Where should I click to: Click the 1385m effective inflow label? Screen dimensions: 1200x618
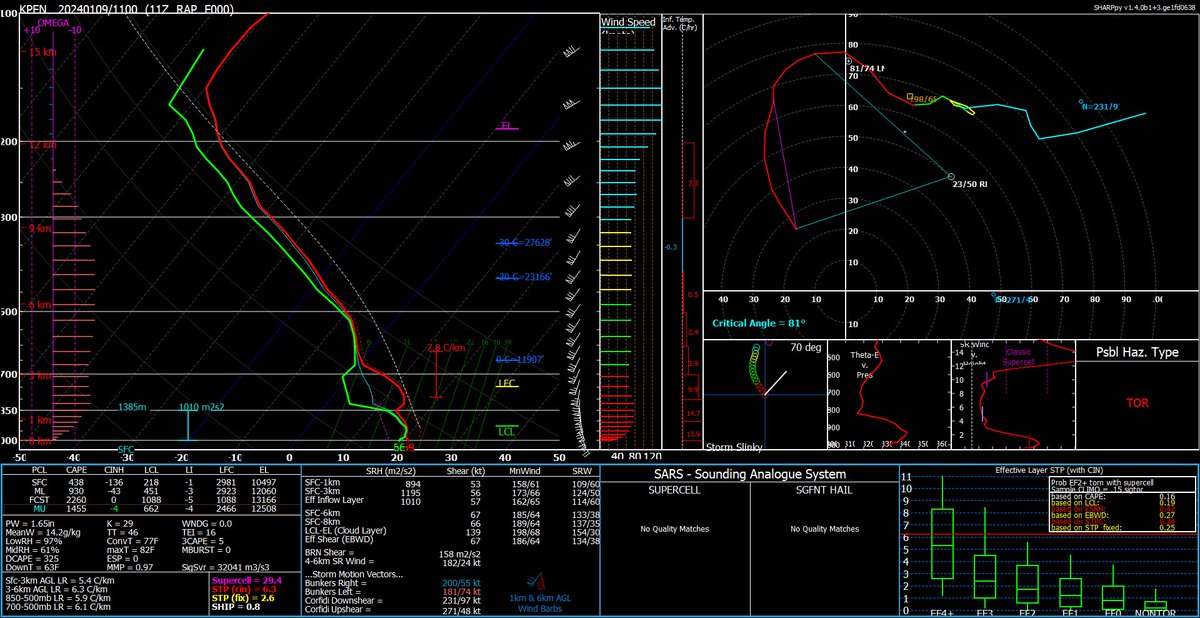[x=132, y=407]
